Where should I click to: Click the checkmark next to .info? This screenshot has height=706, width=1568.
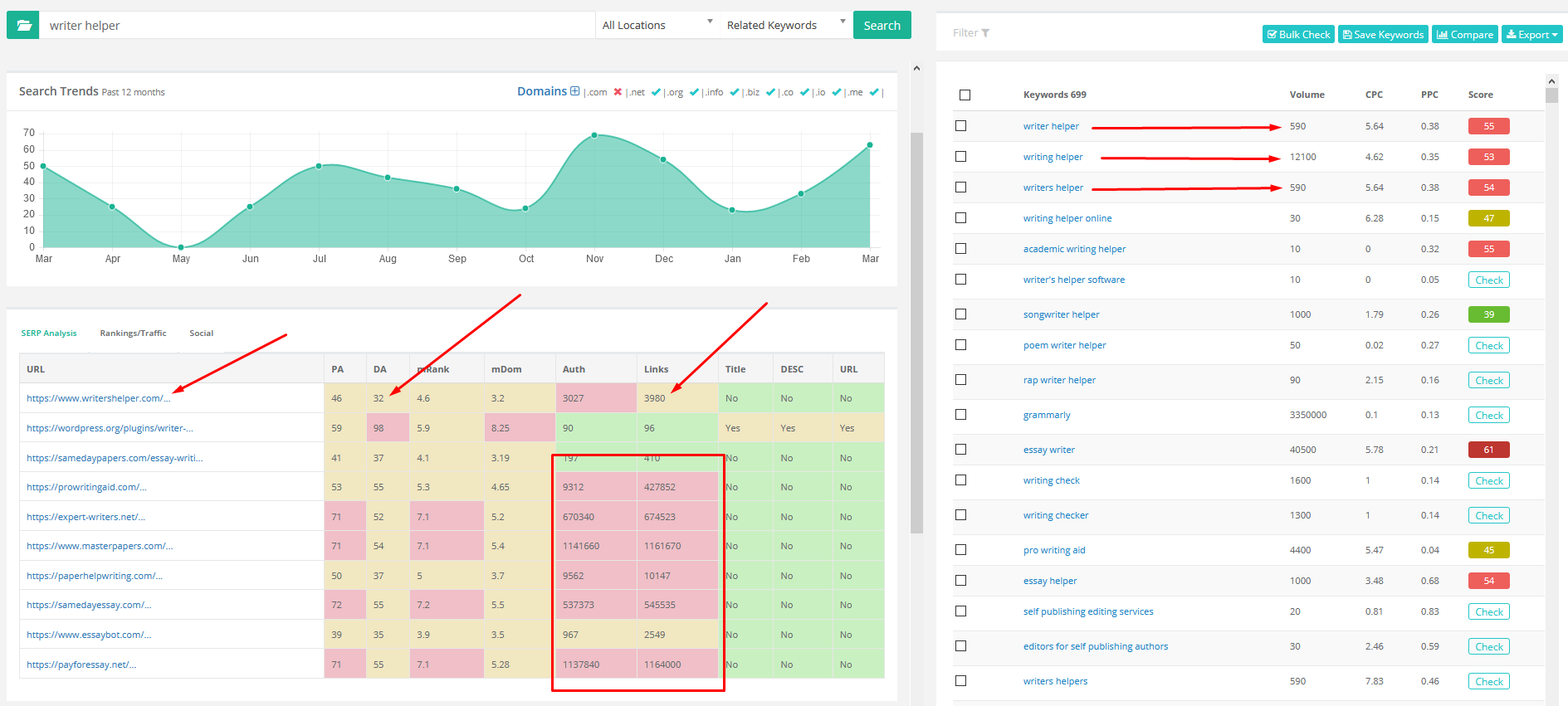point(734,92)
